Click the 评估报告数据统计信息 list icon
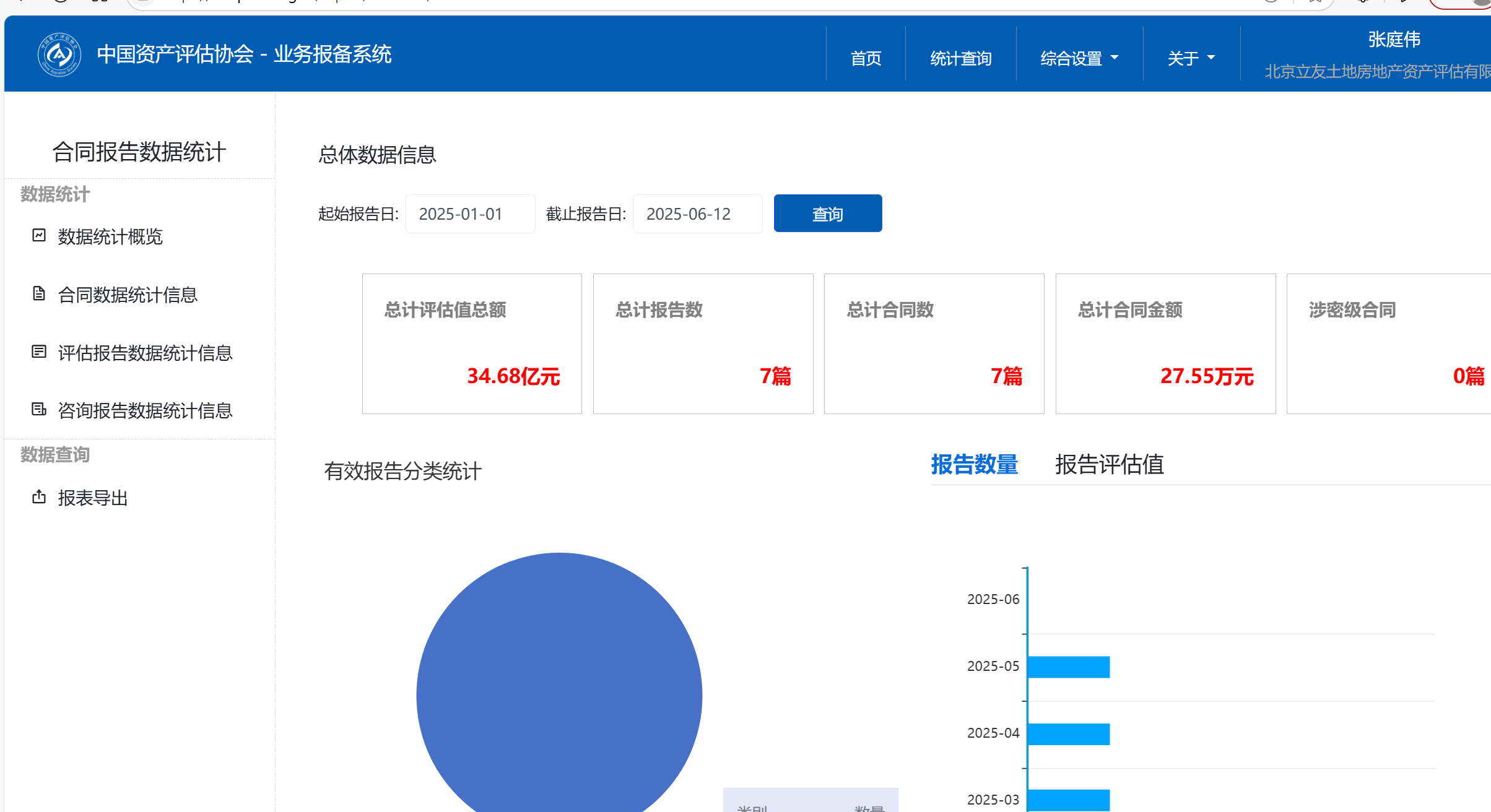 [39, 352]
